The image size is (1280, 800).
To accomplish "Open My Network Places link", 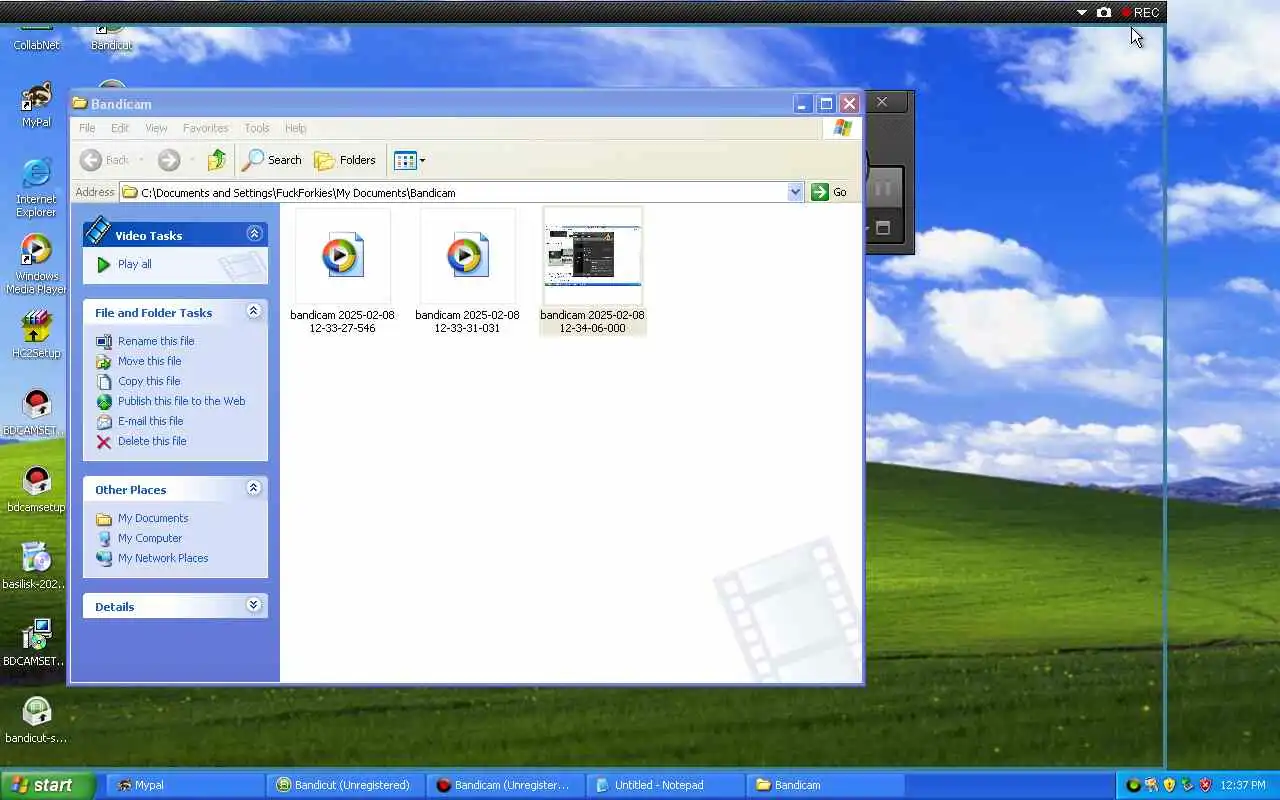I will pyautogui.click(x=163, y=558).
